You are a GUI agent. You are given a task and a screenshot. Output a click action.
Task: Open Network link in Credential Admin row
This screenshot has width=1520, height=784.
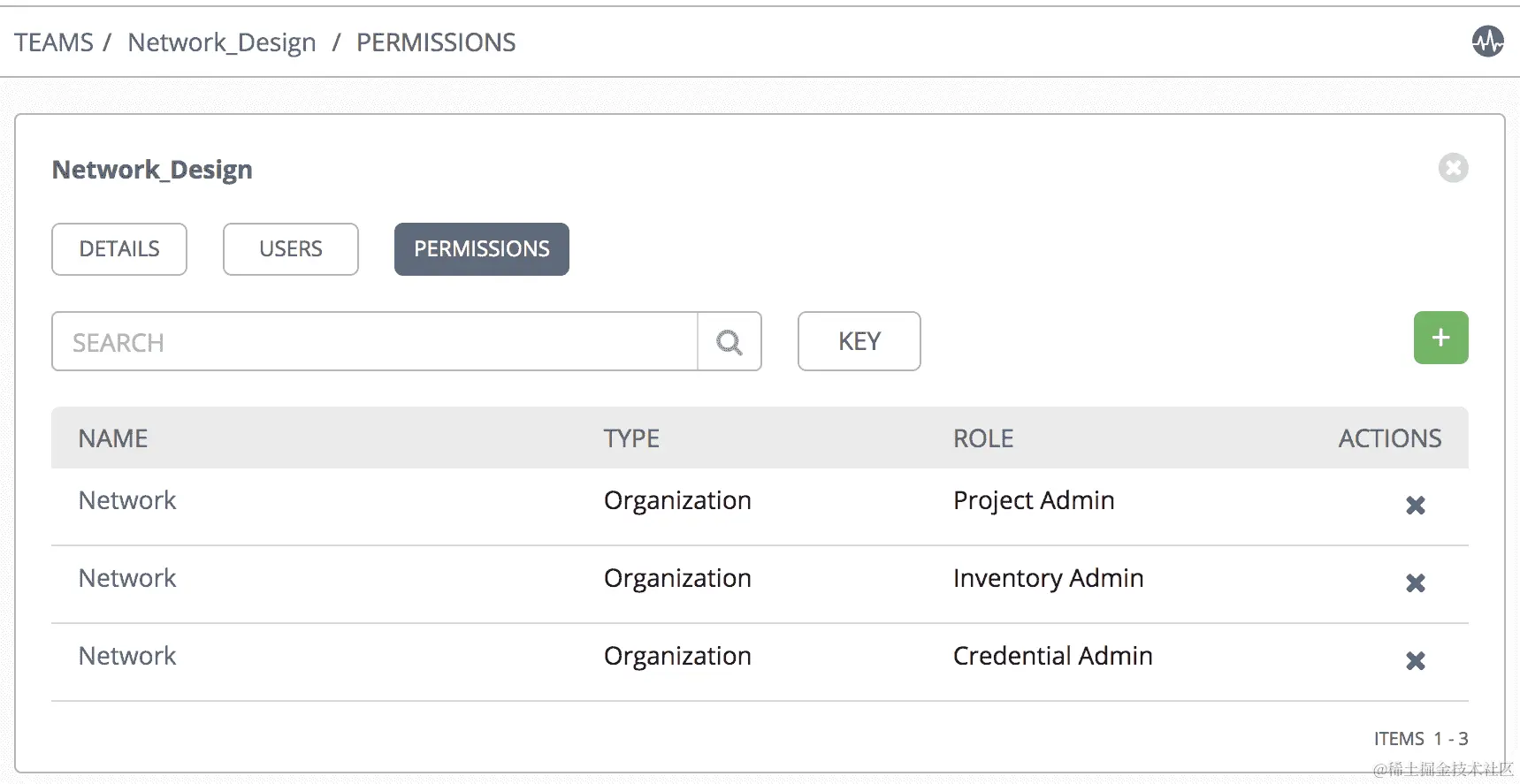[127, 656]
